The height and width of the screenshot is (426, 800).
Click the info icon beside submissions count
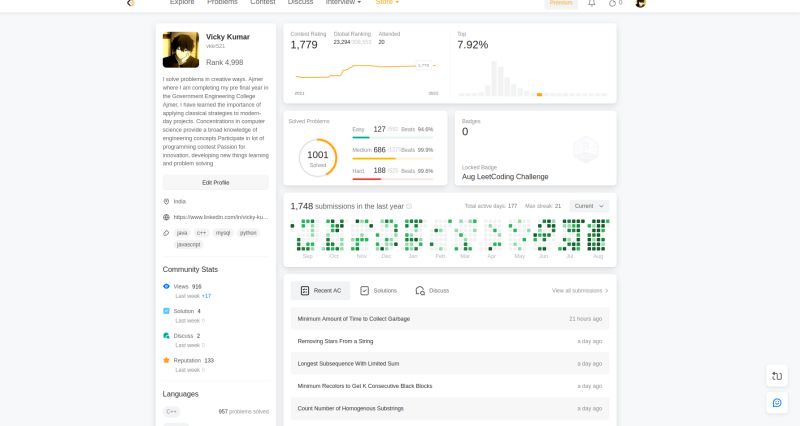click(409, 206)
